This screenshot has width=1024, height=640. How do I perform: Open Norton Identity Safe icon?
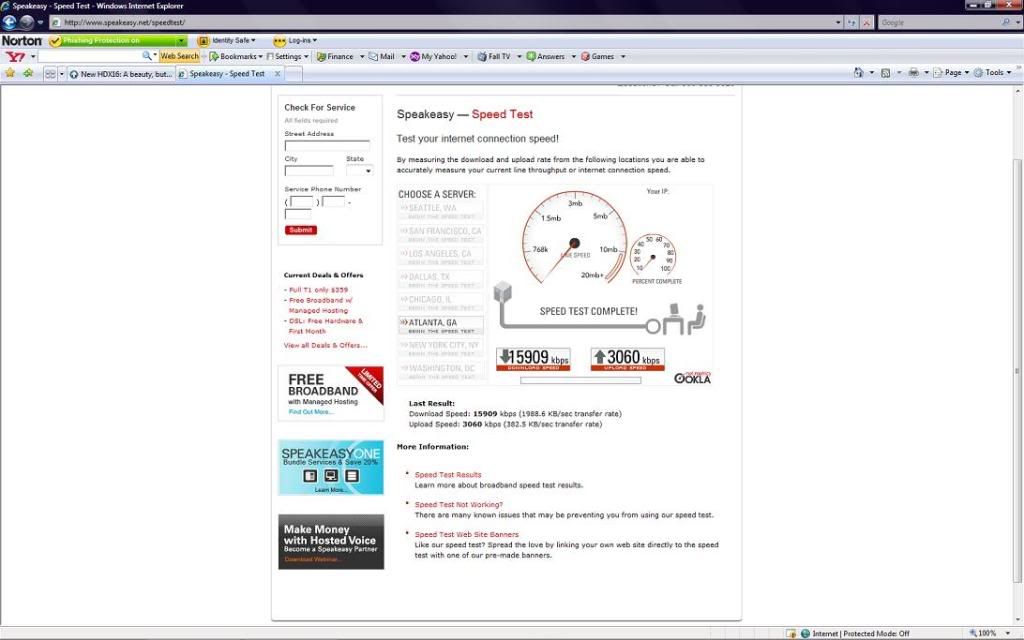click(203, 40)
